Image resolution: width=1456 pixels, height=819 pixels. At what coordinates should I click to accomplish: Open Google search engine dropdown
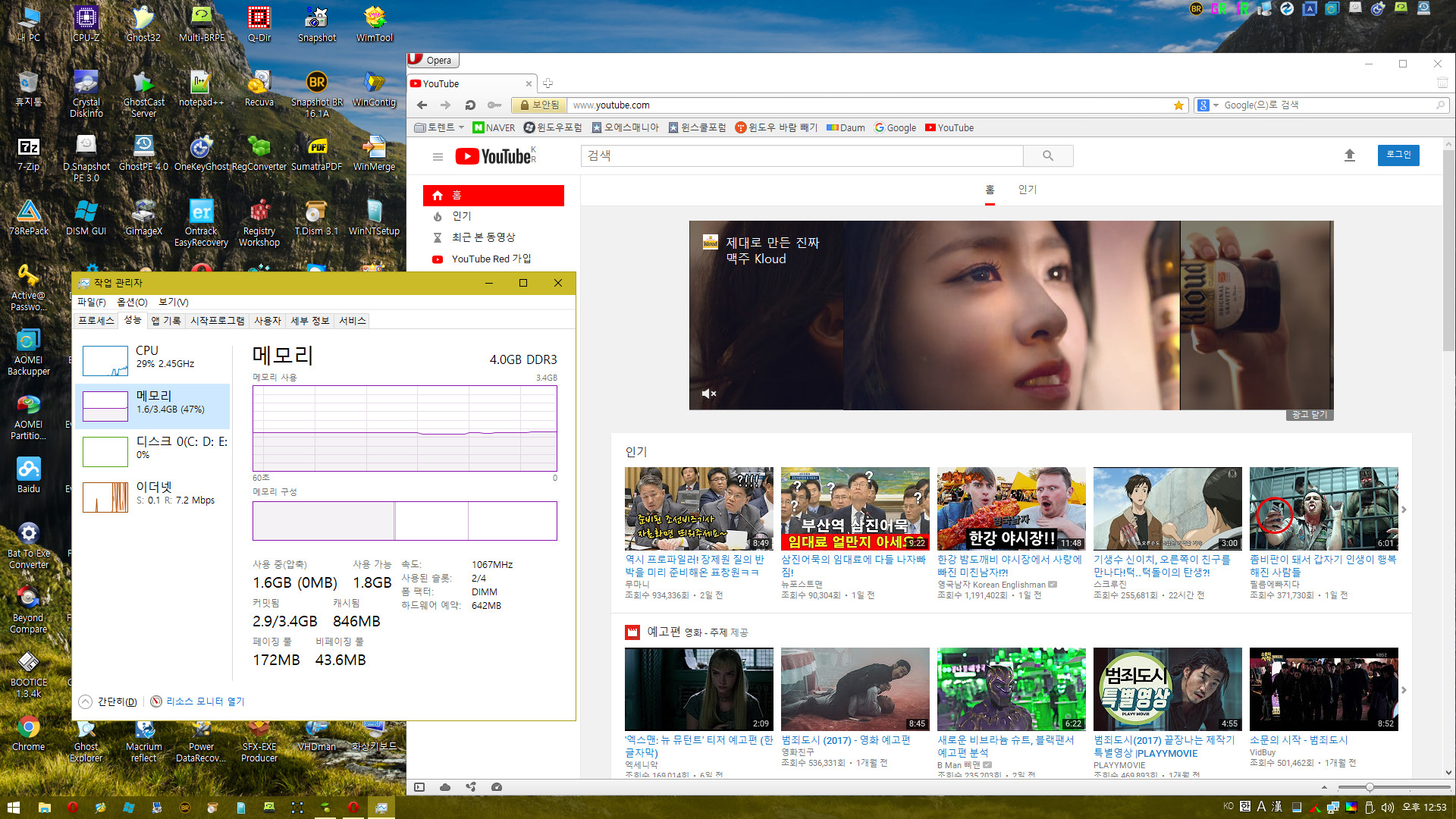pos(1207,105)
